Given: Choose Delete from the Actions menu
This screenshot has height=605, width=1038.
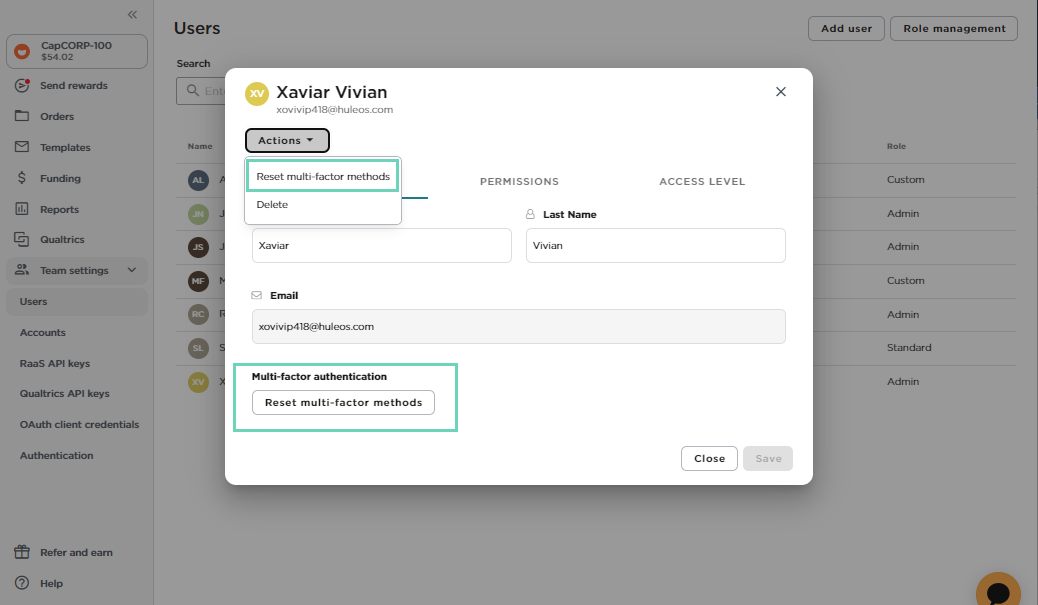Looking at the screenshot, I should point(272,205).
